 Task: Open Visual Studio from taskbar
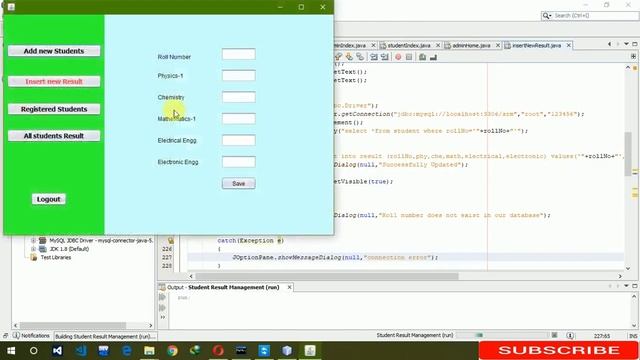57,351
